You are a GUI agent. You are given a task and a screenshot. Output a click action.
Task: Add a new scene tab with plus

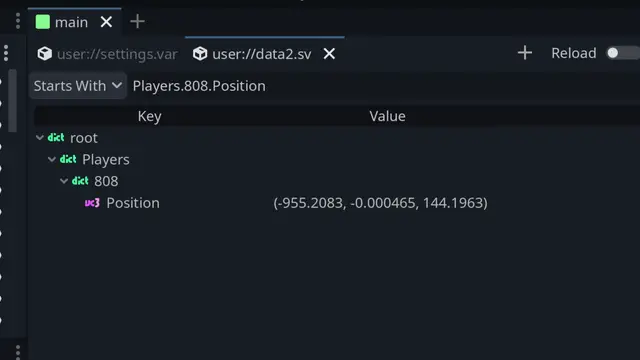click(x=138, y=21)
